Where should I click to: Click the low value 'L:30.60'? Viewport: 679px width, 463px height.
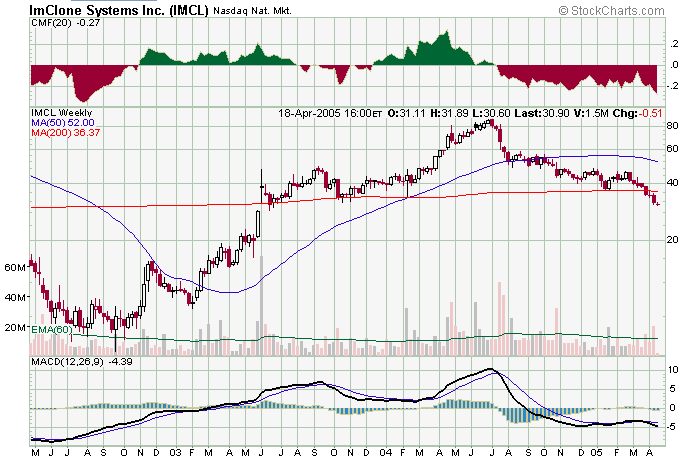[491, 113]
